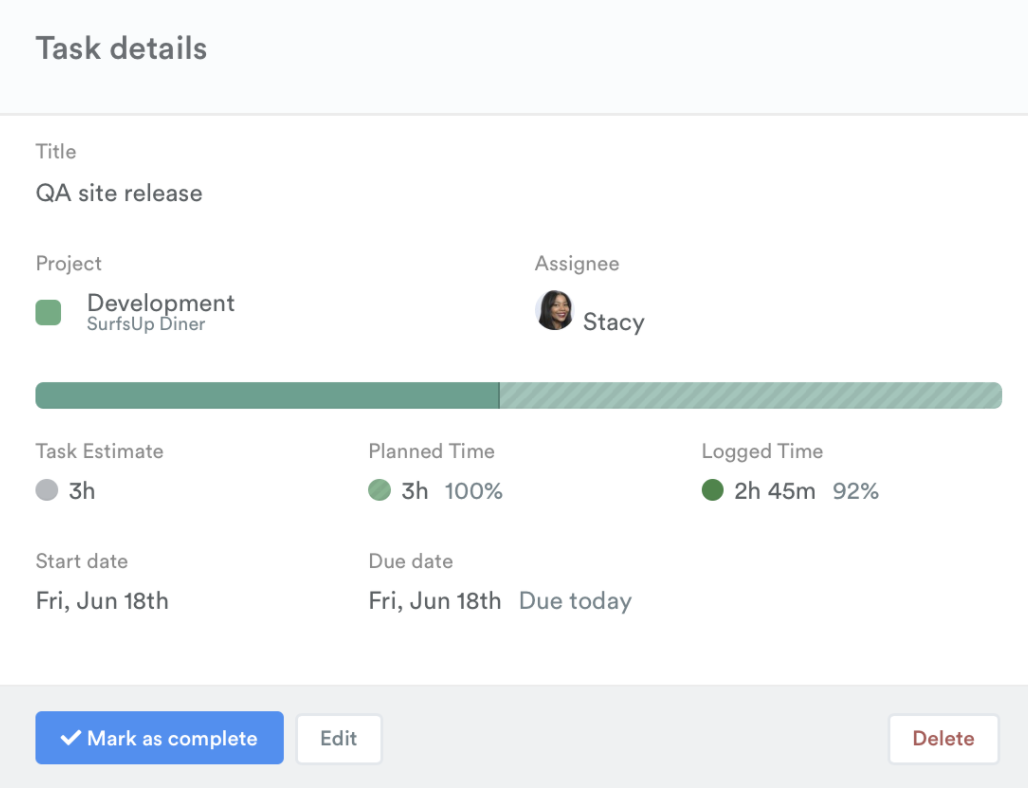Screen dimensions: 1028x788
Task: Click the red Delete button
Action: click(943, 739)
